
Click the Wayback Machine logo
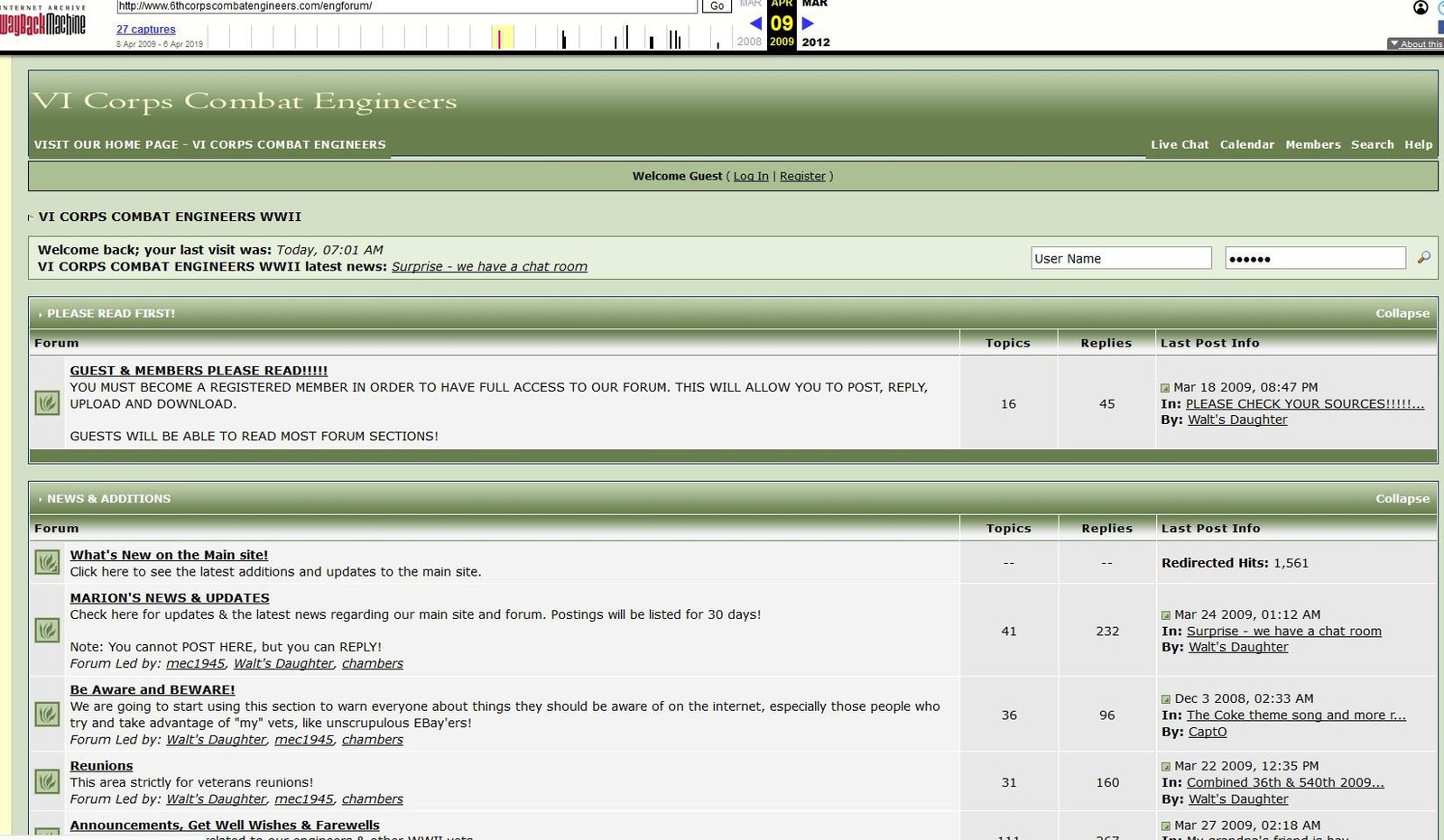pos(42,23)
